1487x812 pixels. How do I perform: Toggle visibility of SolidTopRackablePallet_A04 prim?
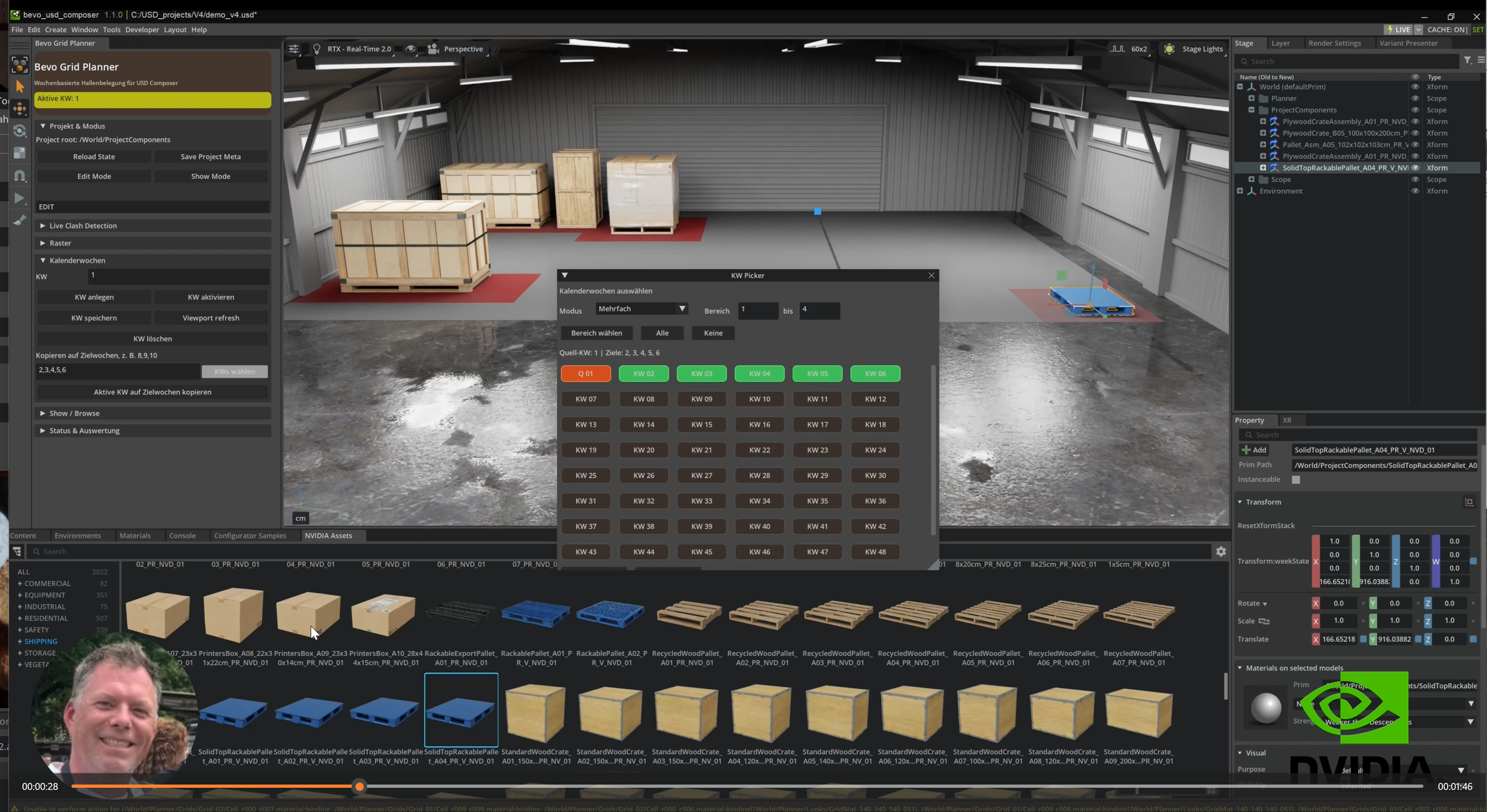tap(1415, 168)
